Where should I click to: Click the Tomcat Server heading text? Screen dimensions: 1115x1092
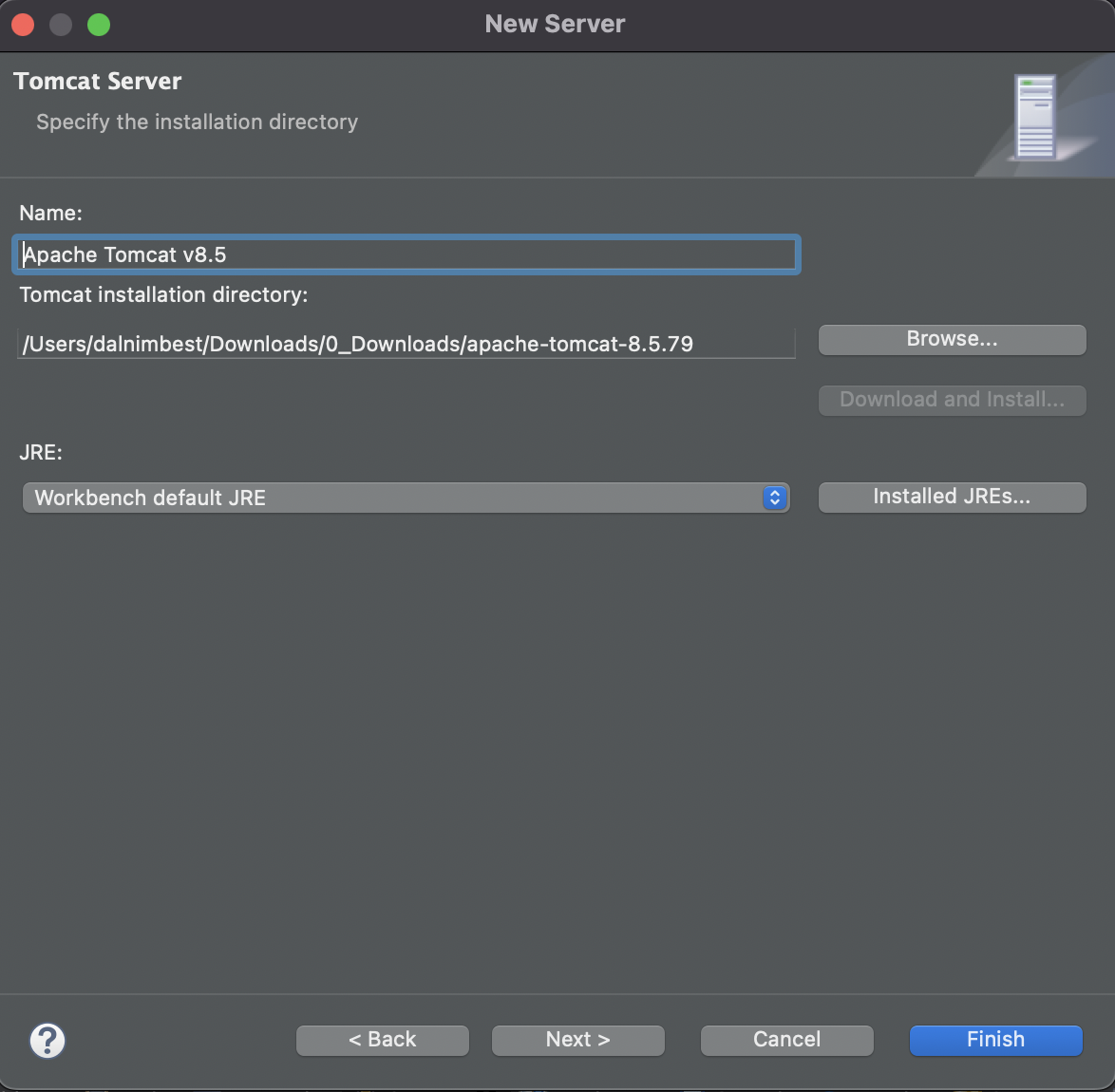click(98, 81)
